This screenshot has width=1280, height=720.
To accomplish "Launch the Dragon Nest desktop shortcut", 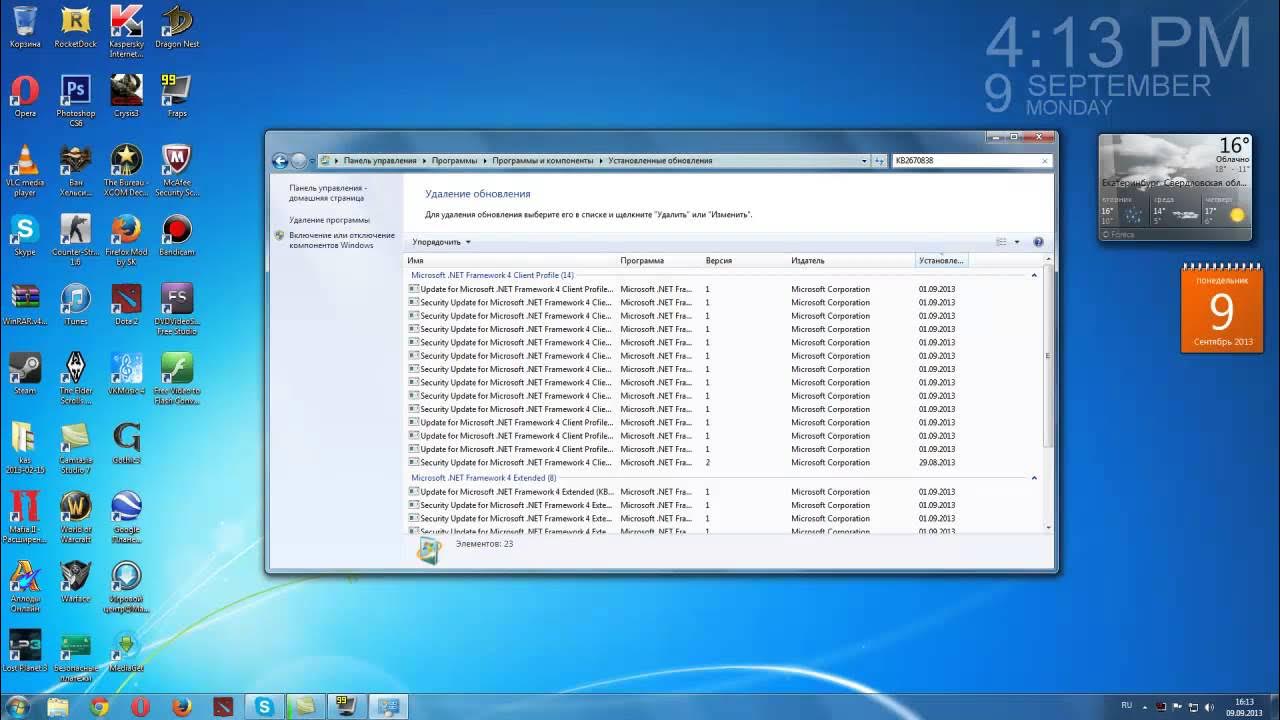I will (x=177, y=27).
